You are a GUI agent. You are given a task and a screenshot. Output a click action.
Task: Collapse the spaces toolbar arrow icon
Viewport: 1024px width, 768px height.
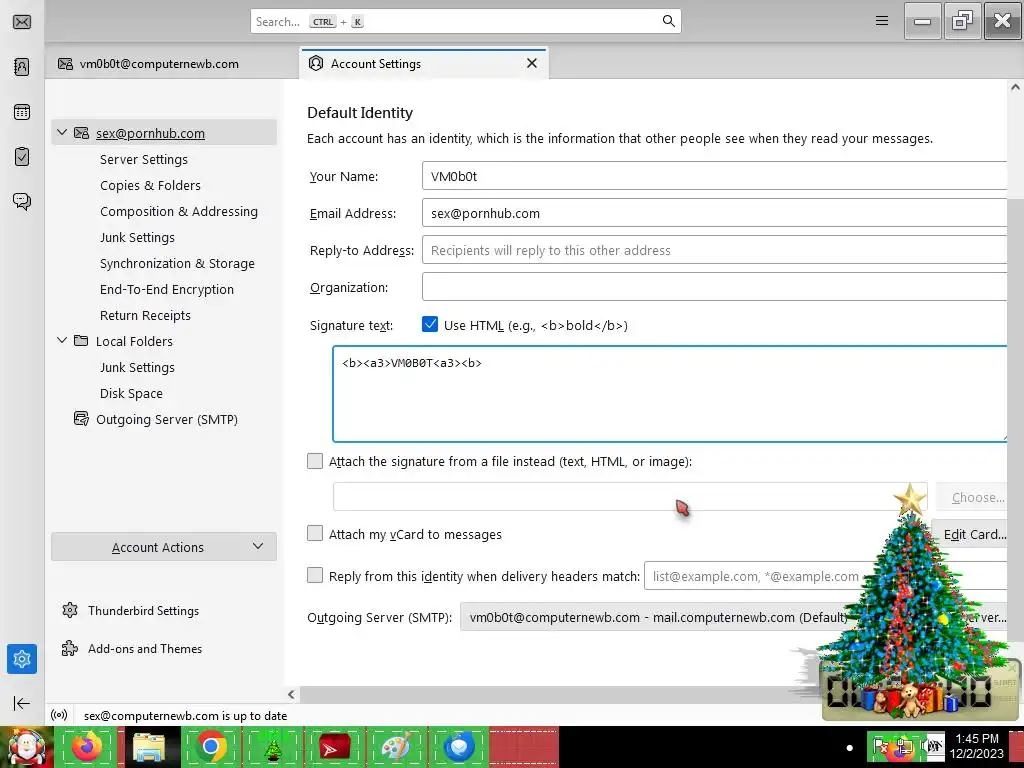click(22, 703)
